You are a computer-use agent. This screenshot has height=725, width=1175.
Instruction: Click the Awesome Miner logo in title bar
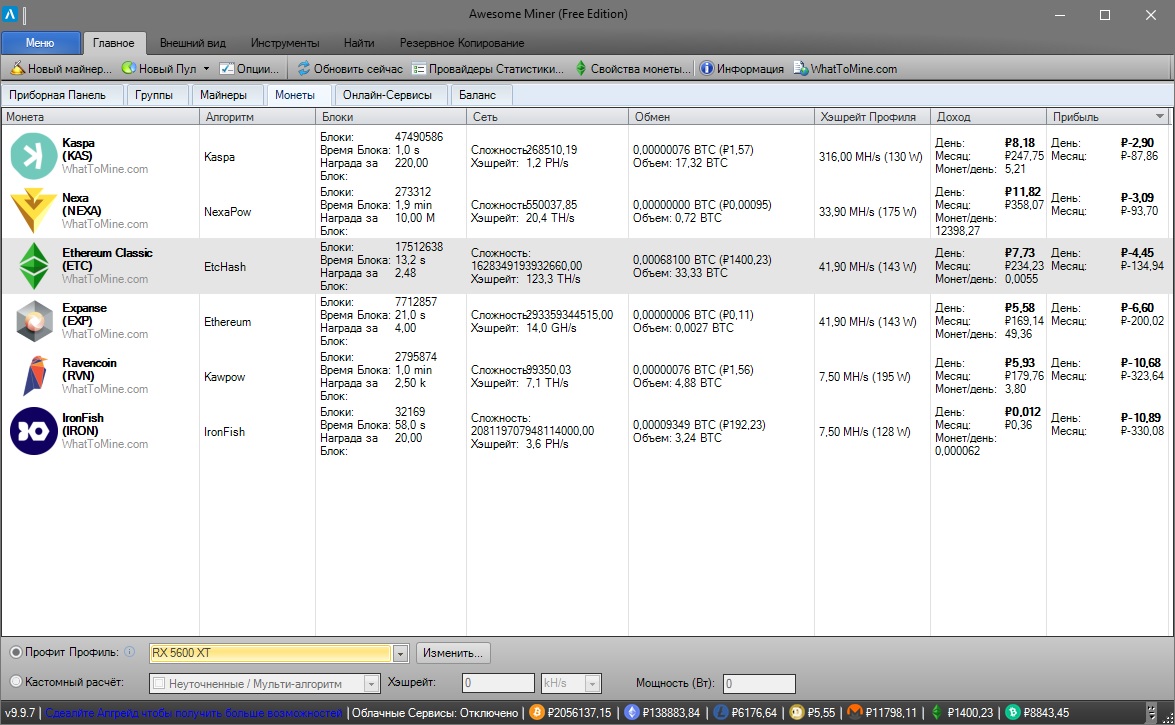pos(10,13)
